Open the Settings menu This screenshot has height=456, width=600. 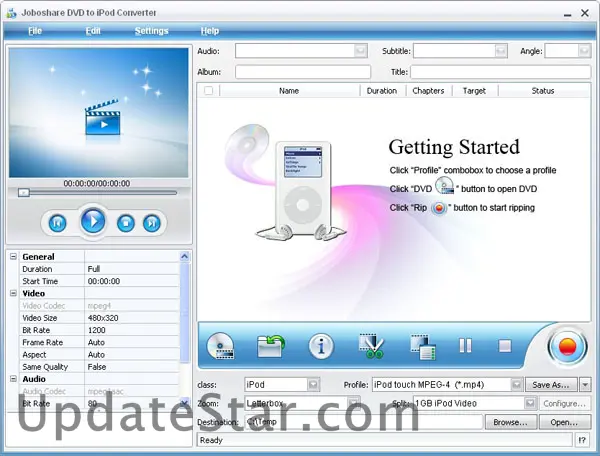click(152, 31)
